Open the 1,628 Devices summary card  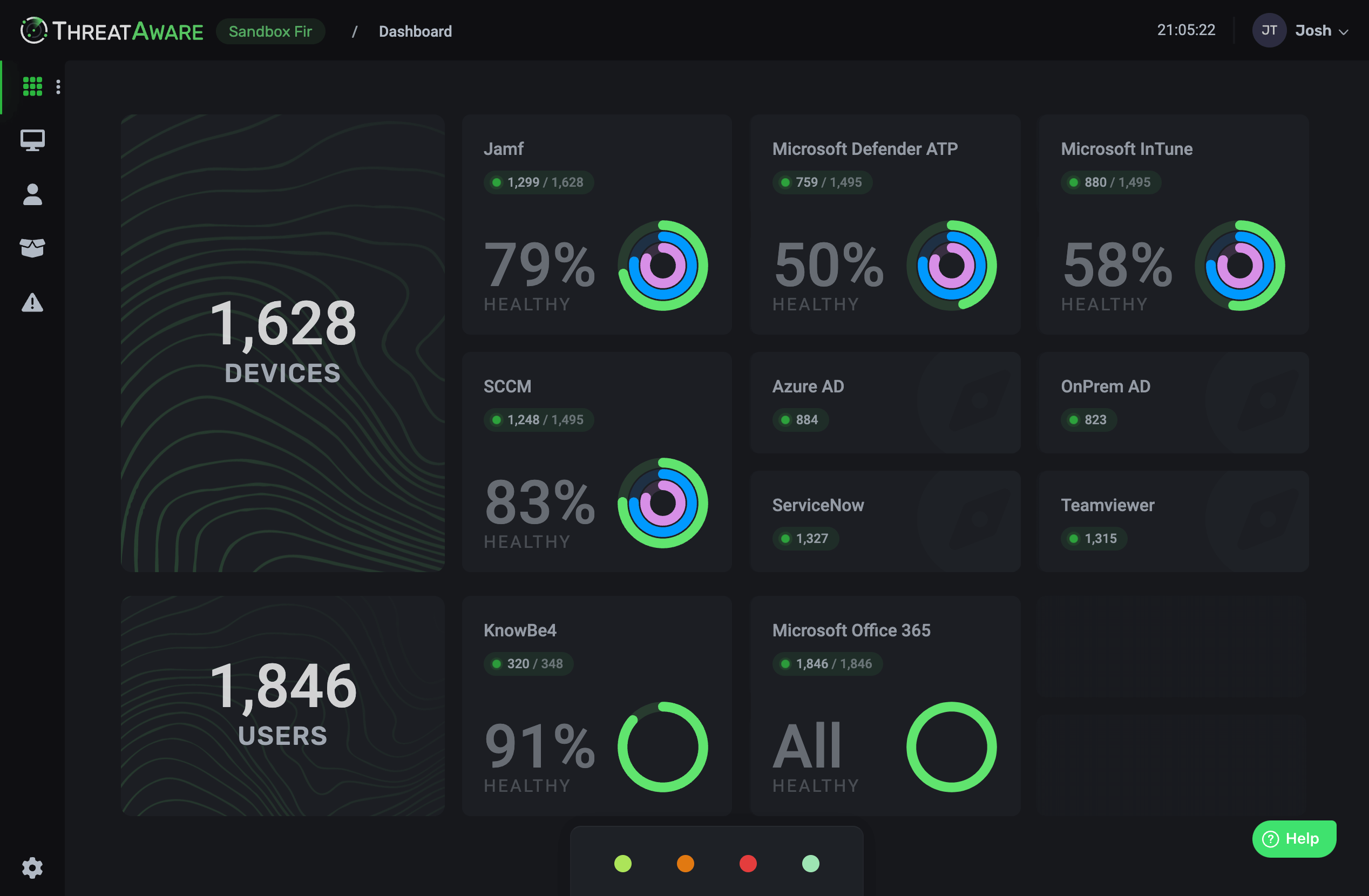(282, 343)
